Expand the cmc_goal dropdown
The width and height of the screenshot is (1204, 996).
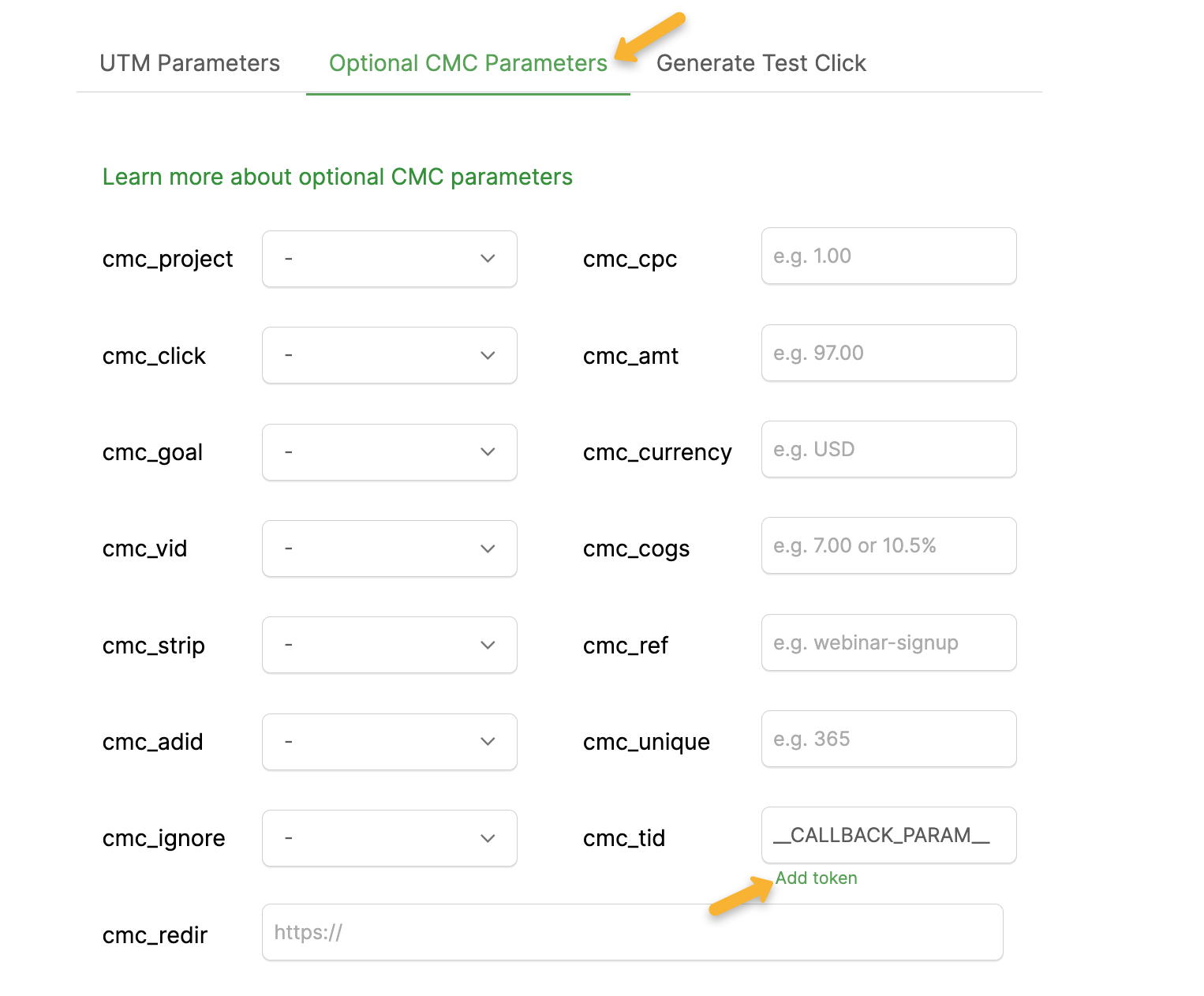pyautogui.click(x=389, y=452)
